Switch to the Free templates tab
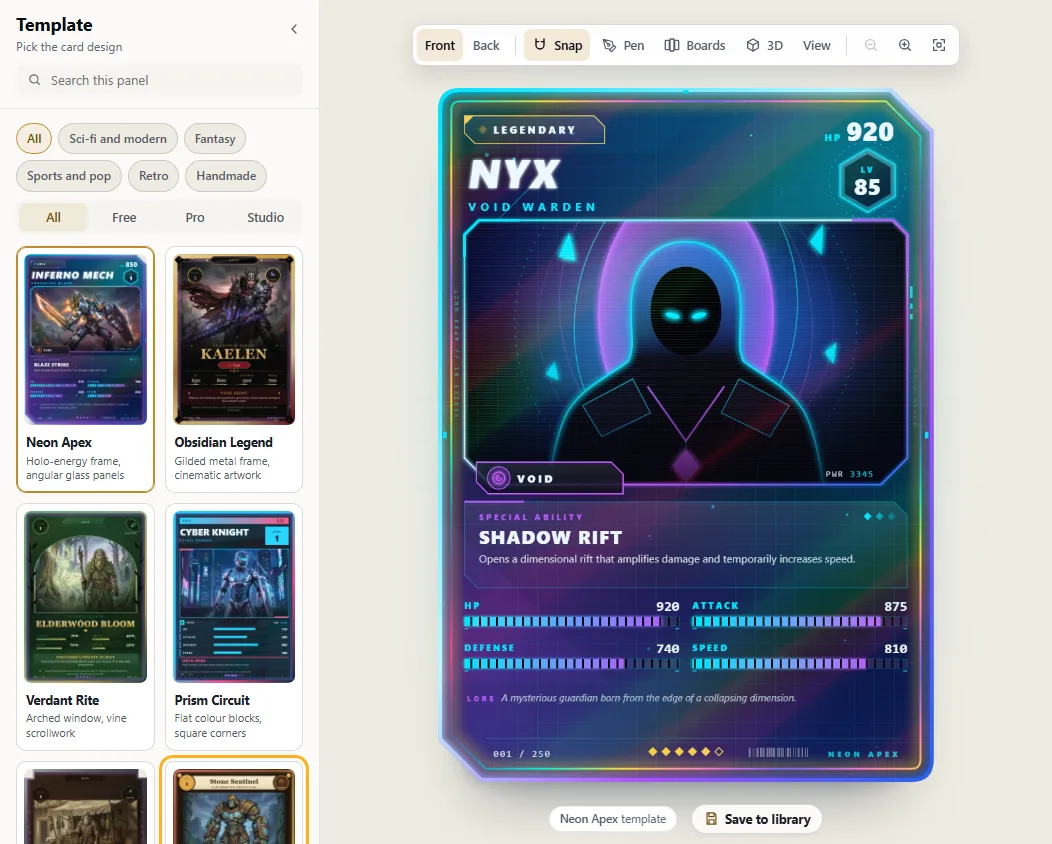This screenshot has height=844, width=1052. tap(124, 217)
